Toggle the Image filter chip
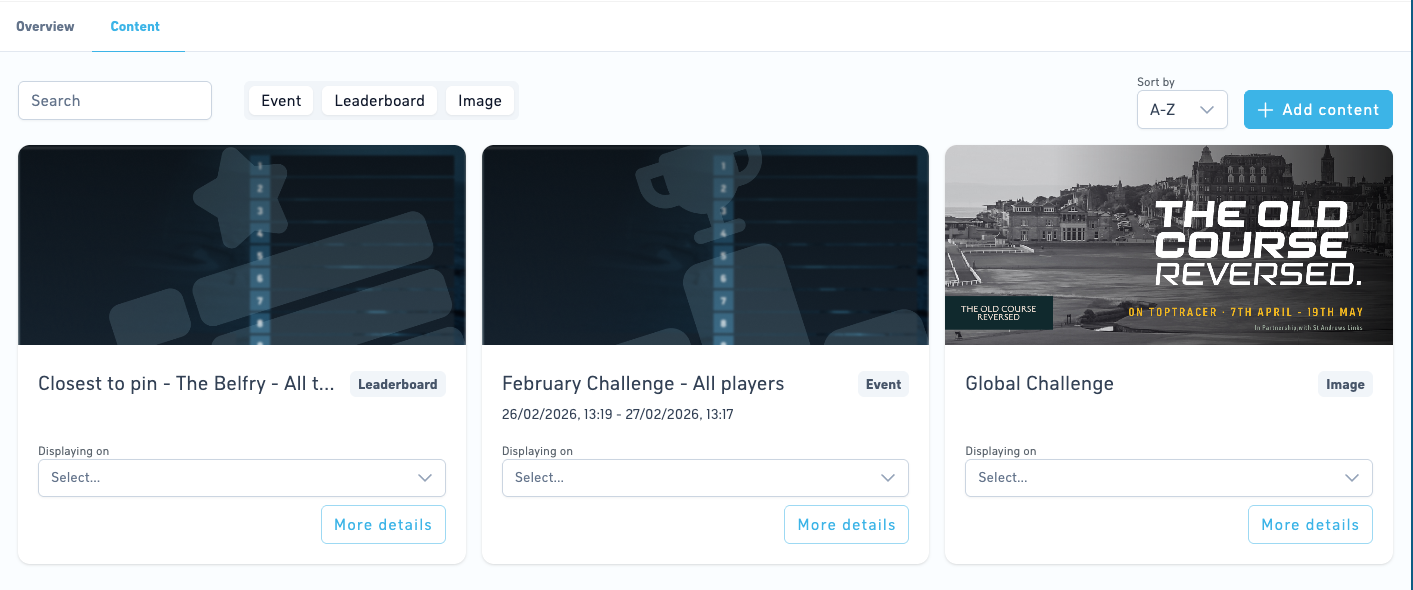 [x=480, y=100]
